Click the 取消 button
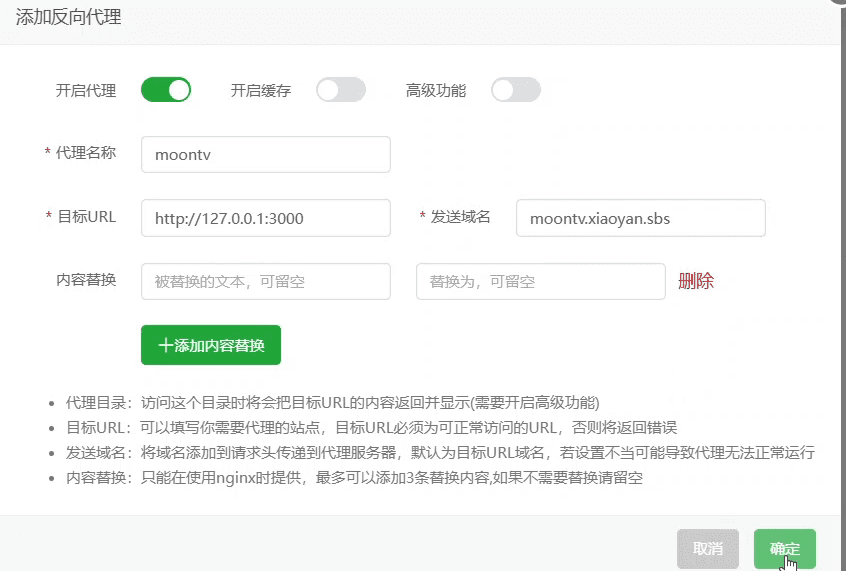The image size is (846, 571). (708, 549)
